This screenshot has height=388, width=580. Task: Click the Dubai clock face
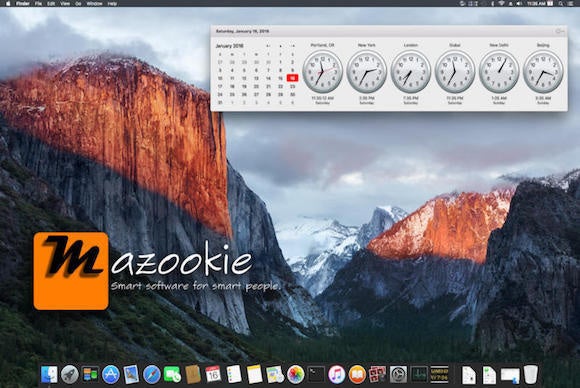click(455, 72)
